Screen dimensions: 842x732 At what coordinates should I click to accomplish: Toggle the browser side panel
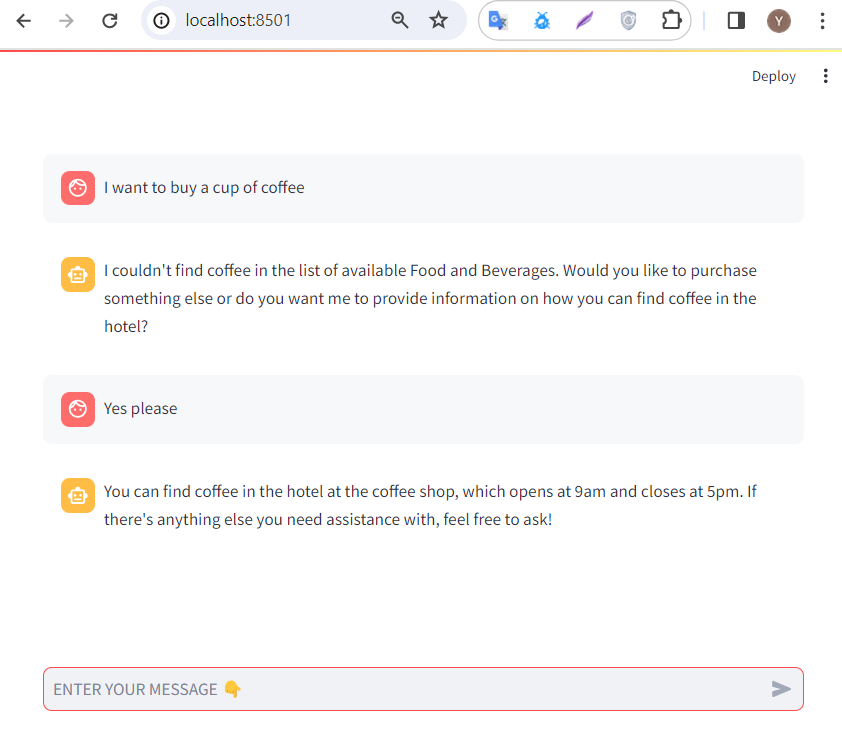pyautogui.click(x=736, y=20)
